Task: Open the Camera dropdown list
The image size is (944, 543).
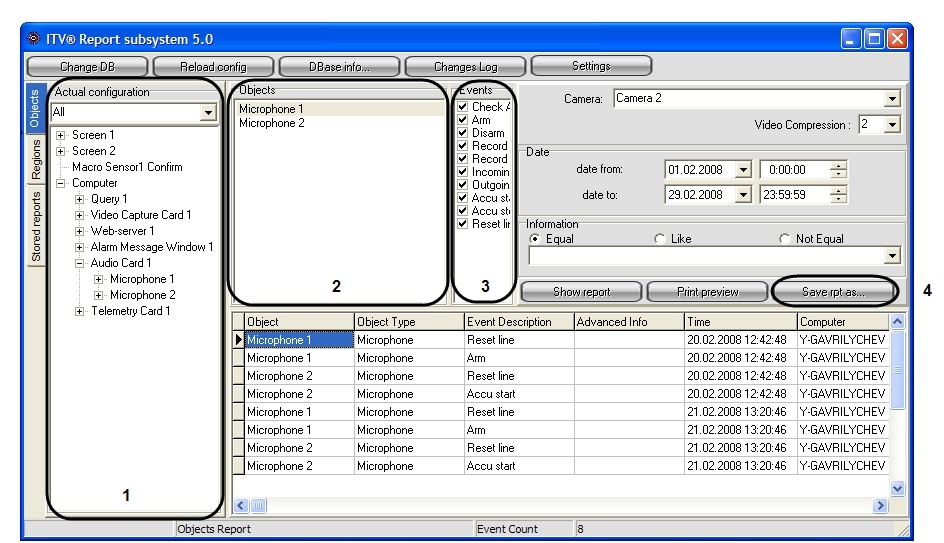Action: [892, 99]
